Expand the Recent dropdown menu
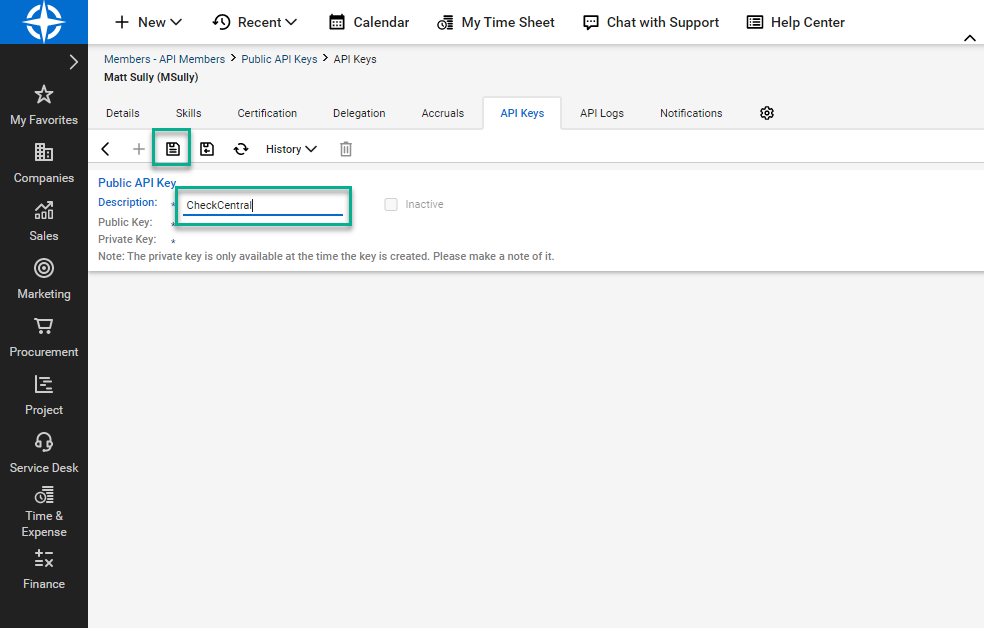Viewport: 984px width, 628px height. pyautogui.click(x=255, y=22)
